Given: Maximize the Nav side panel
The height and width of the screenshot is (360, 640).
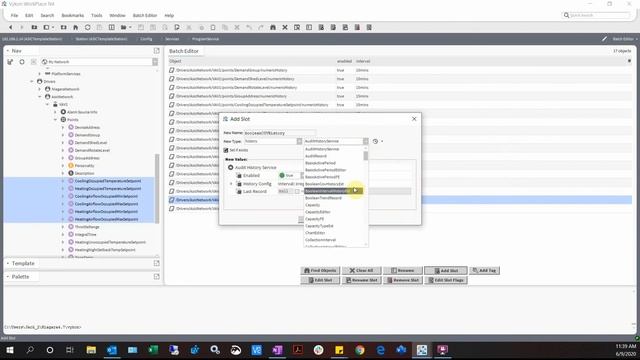Looking at the screenshot, I should click(157, 51).
